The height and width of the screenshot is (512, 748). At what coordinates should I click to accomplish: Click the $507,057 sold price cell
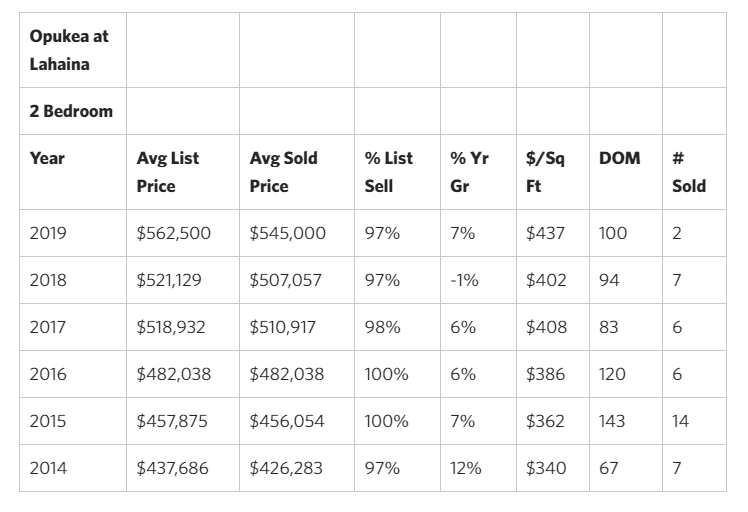point(286,280)
